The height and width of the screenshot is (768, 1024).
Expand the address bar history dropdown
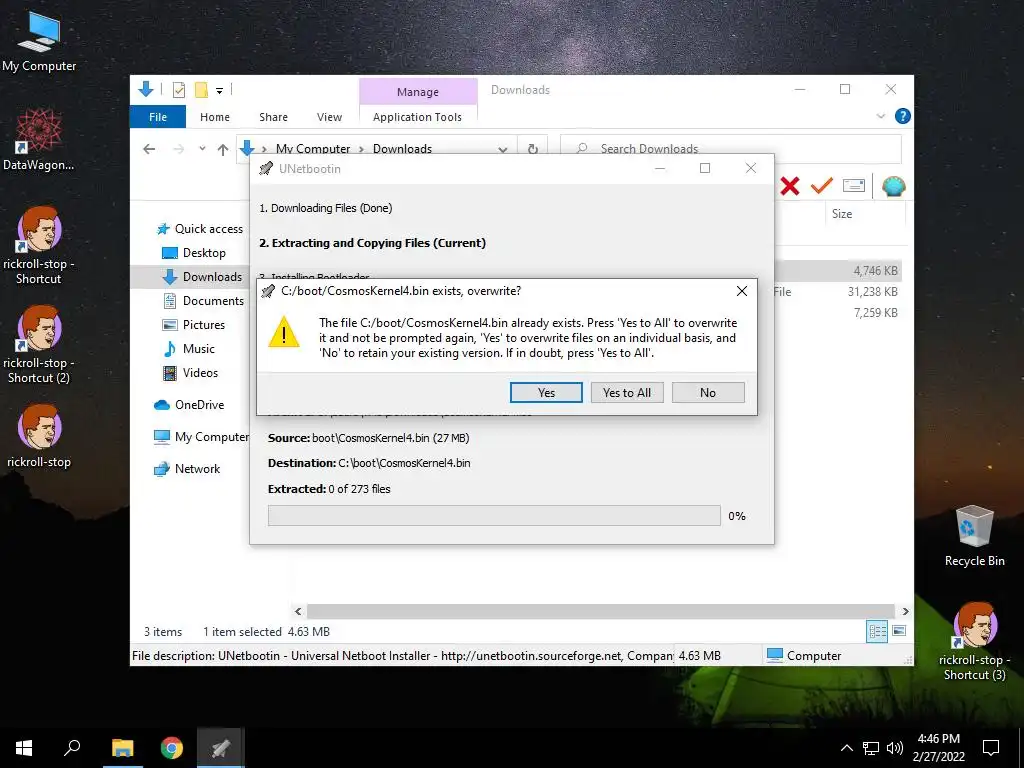(502, 150)
